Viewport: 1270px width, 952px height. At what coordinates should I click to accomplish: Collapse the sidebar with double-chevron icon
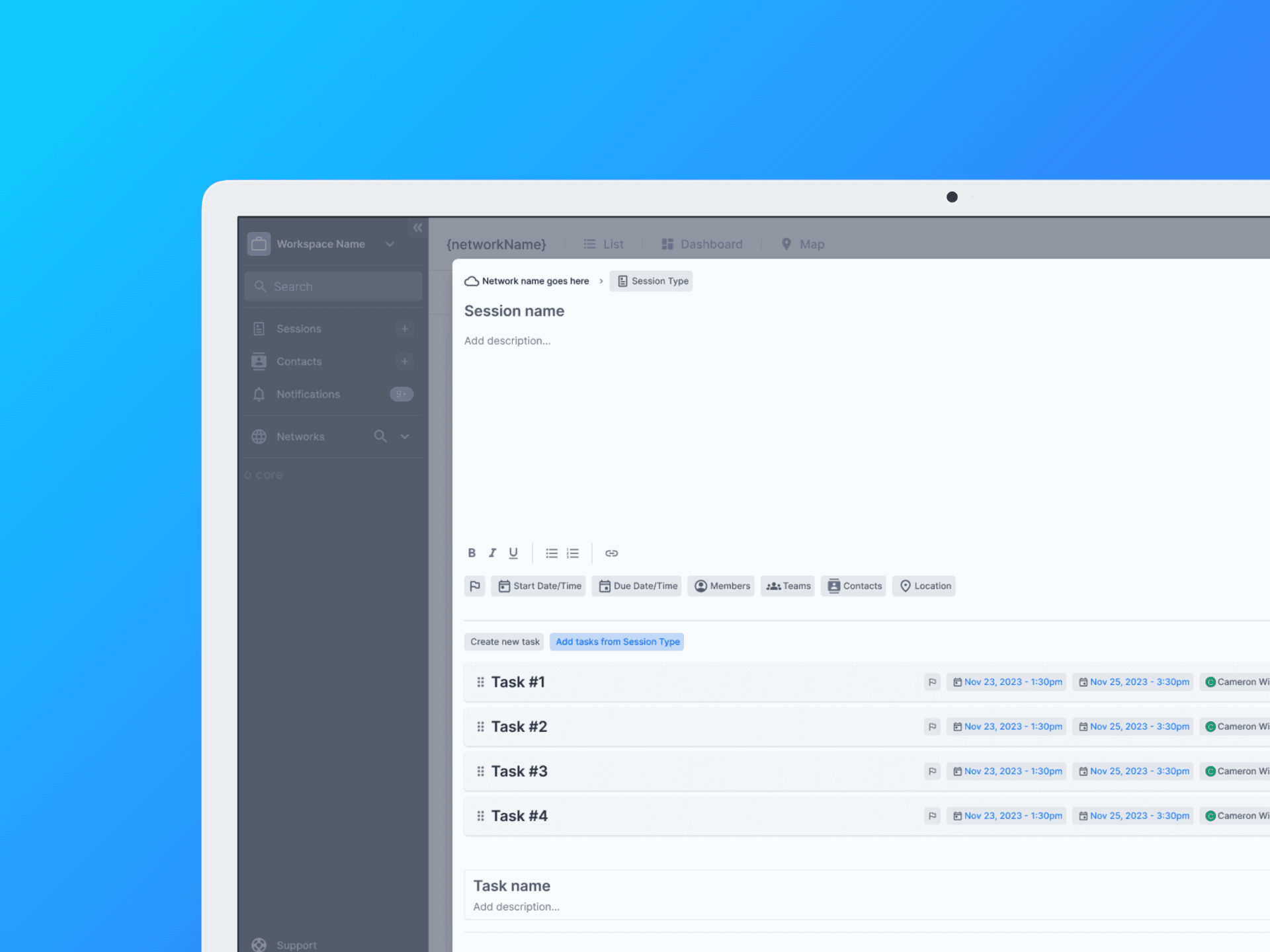pyautogui.click(x=417, y=227)
